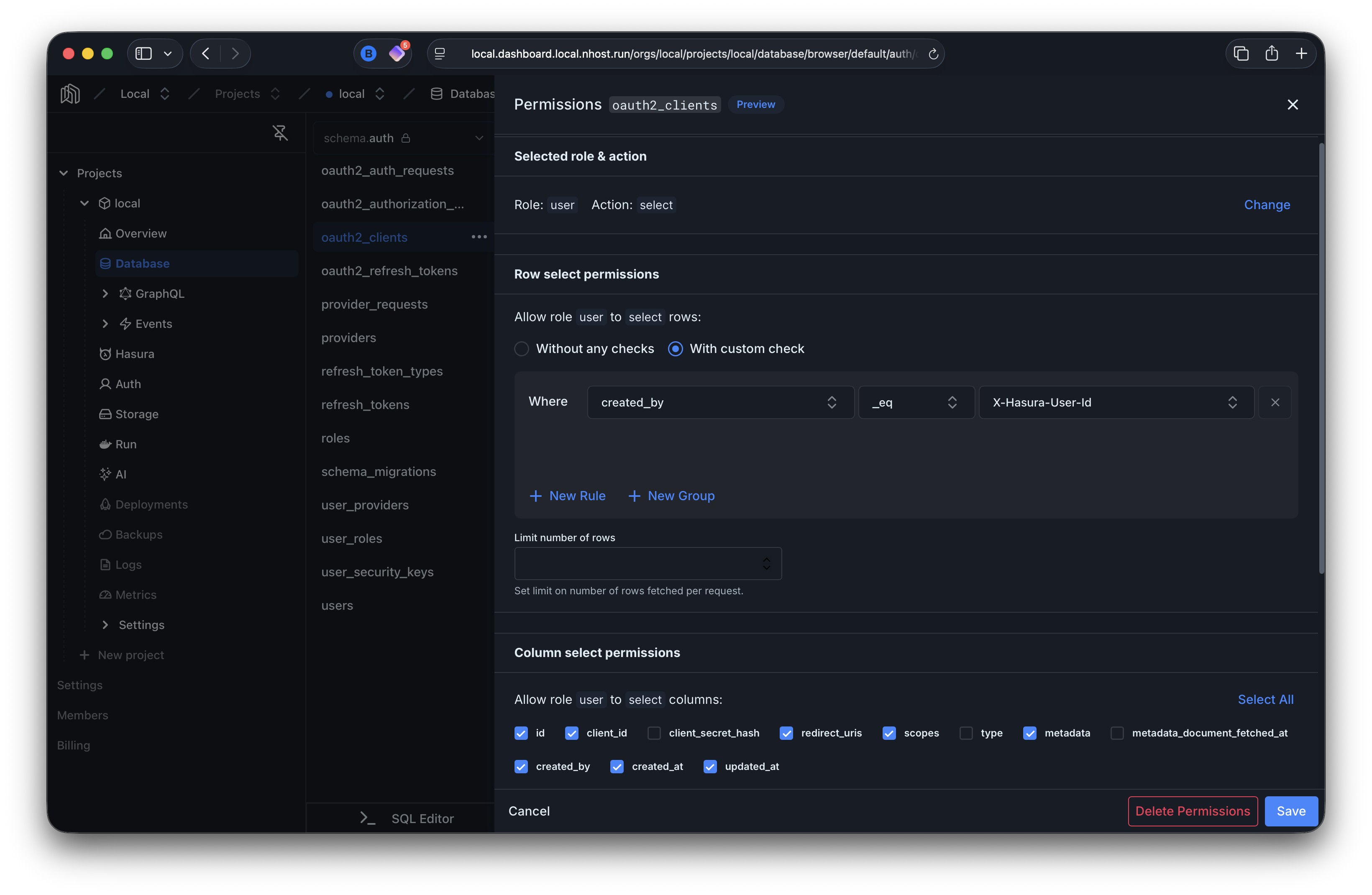Select Hasura in the sidebar
This screenshot has width=1372, height=895.
(x=135, y=353)
